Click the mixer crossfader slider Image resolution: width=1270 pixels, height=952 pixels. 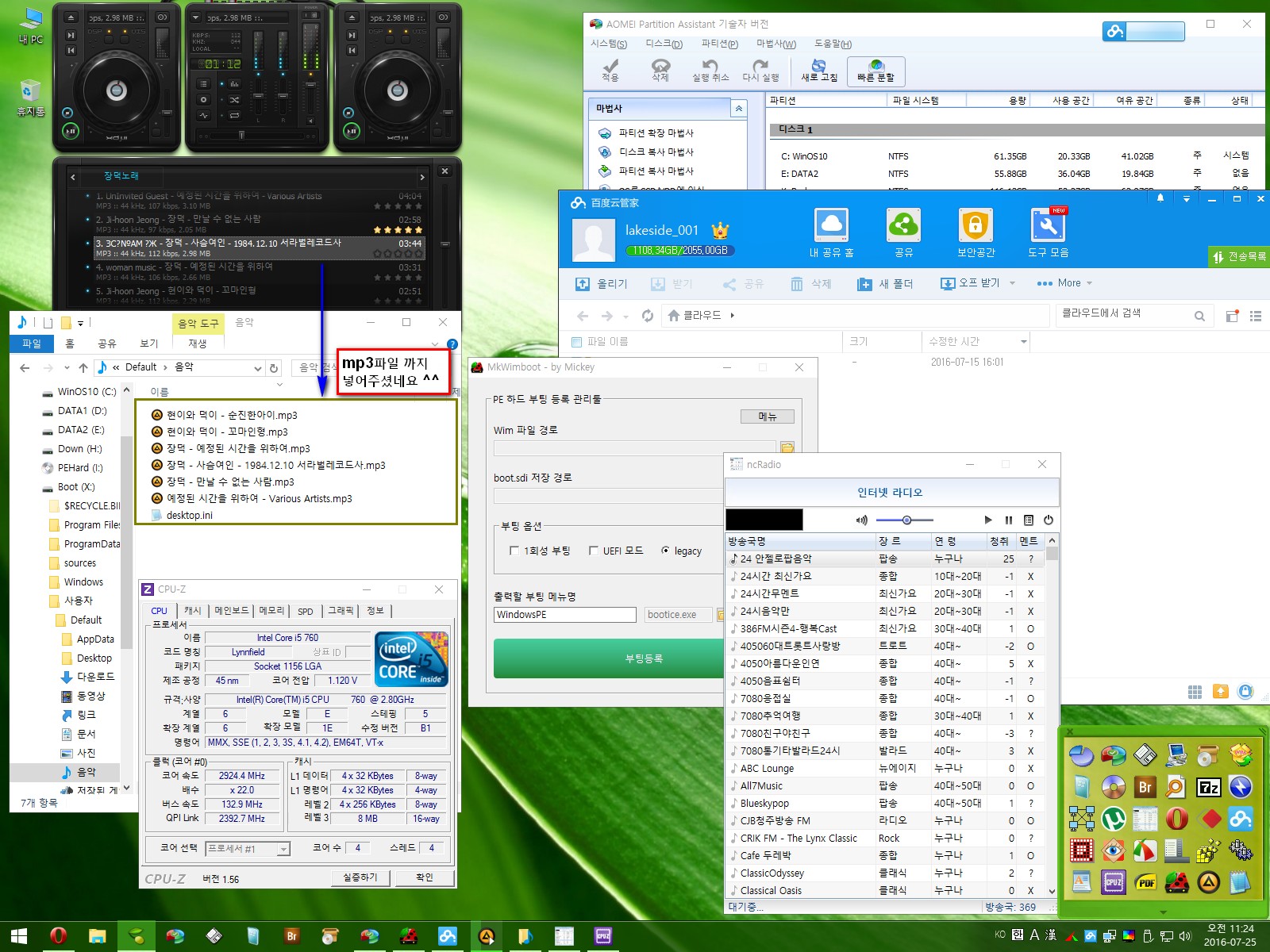pyautogui.click(x=241, y=136)
